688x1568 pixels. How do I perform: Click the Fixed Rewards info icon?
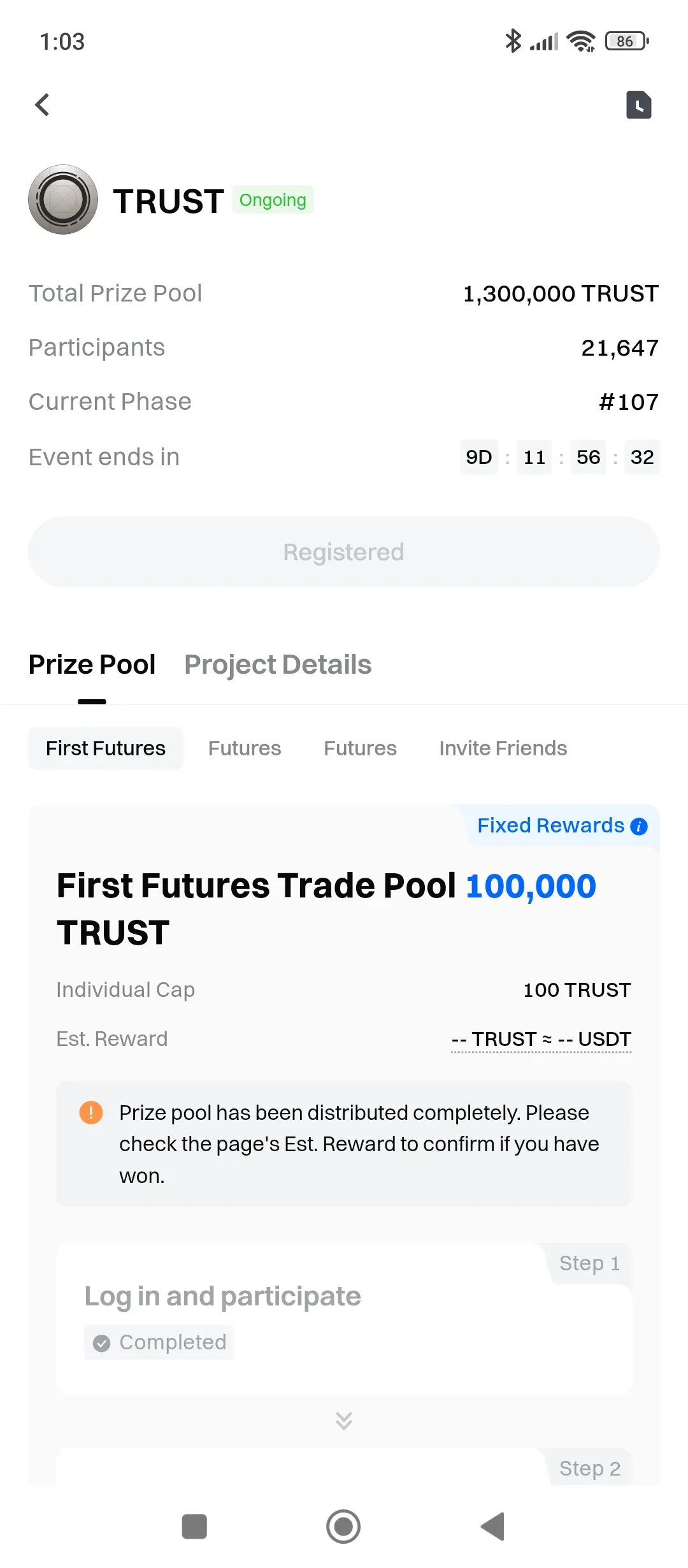[639, 827]
